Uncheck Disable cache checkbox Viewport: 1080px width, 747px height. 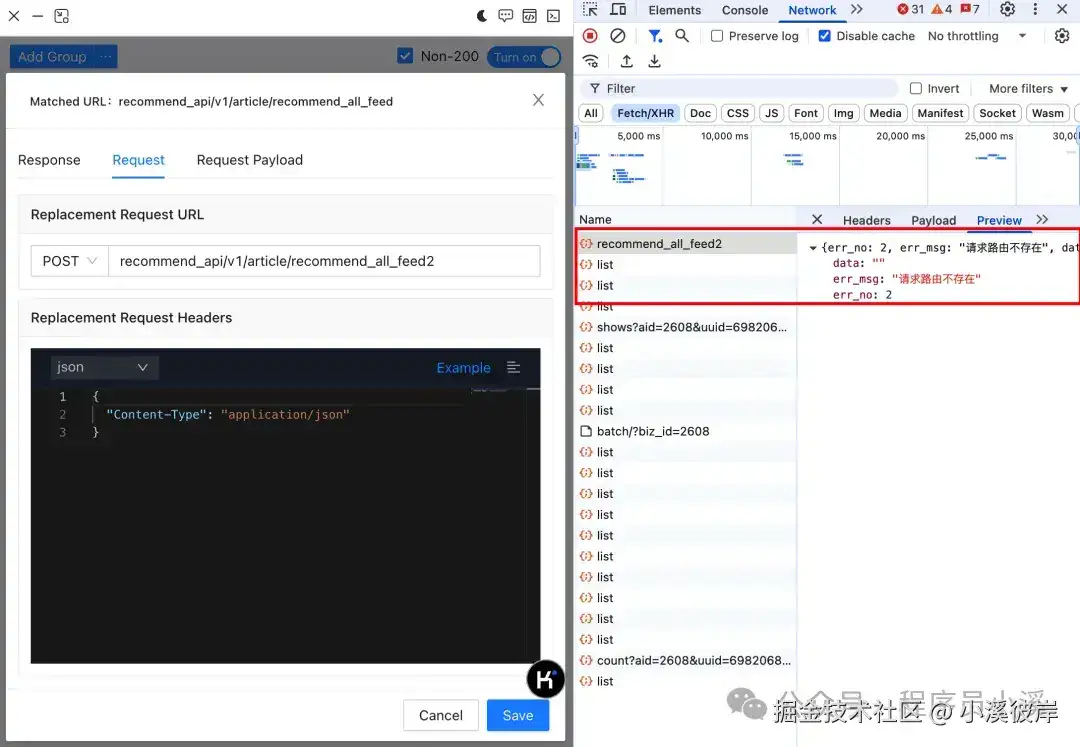(824, 36)
